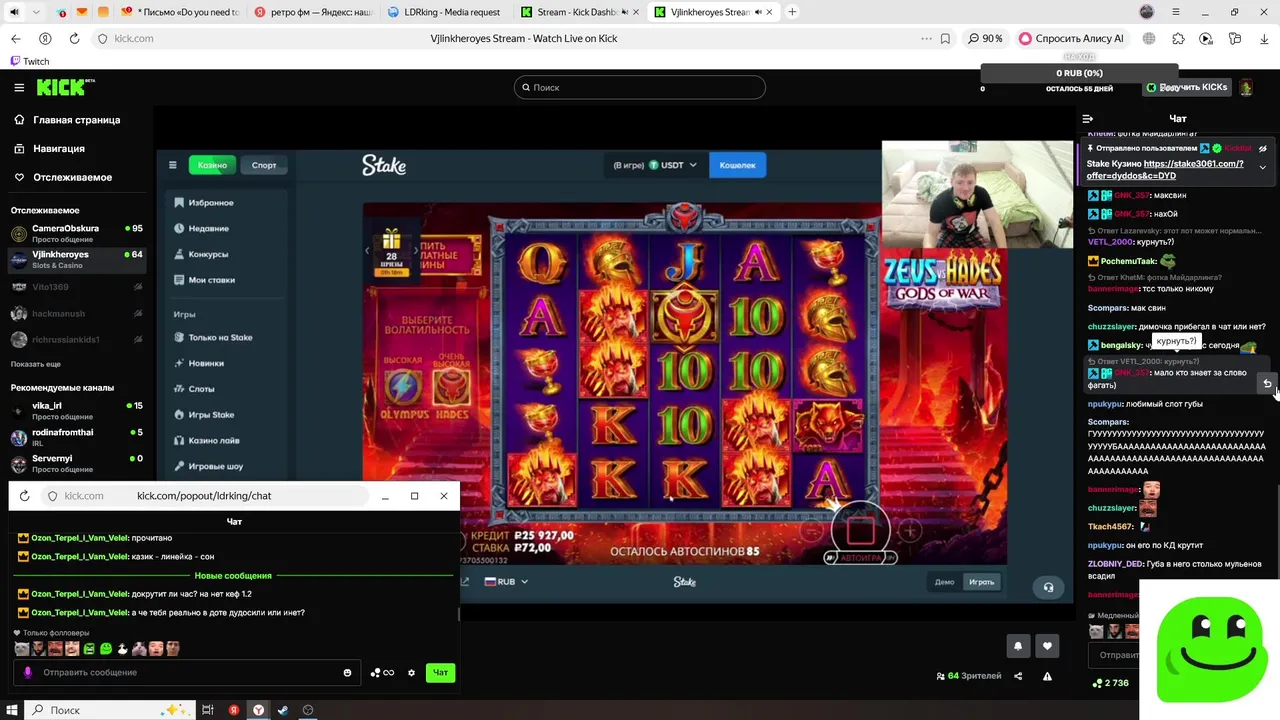
Task: Open Steam from taskbar
Action: (x=283, y=710)
